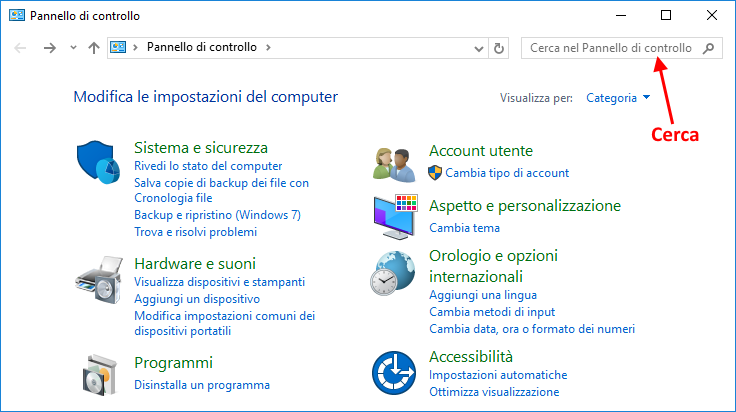The height and width of the screenshot is (412, 736).
Task: Click the forward arrow in navigation bar
Action: click(x=49, y=48)
